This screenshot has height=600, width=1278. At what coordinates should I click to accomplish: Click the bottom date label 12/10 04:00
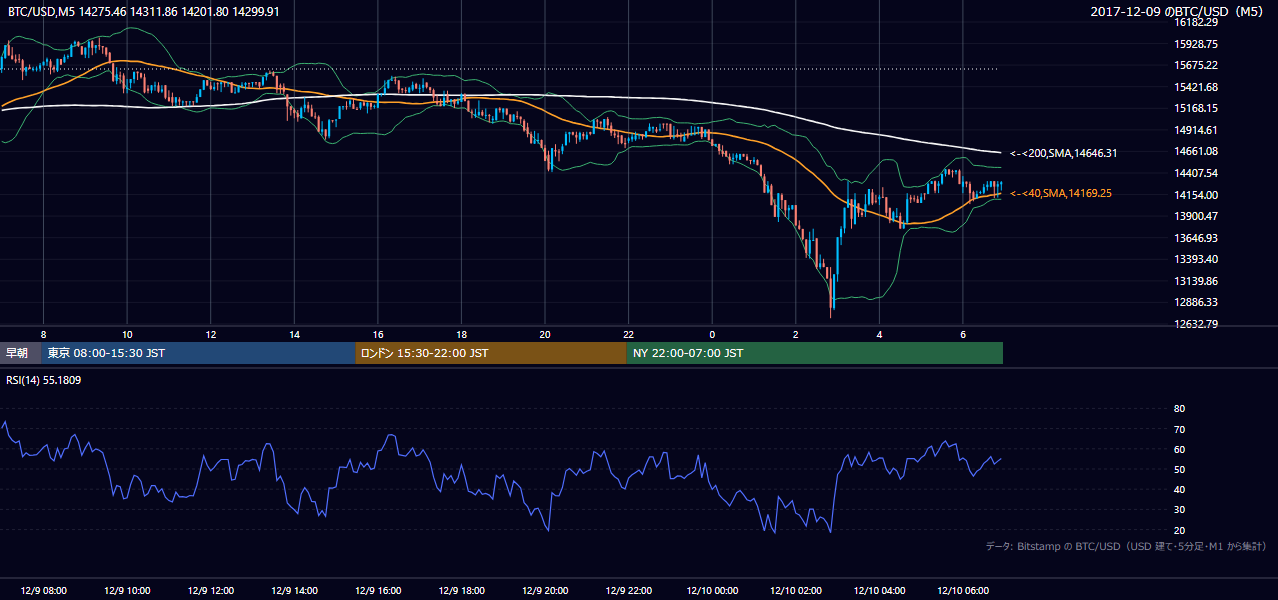[x=879, y=591]
